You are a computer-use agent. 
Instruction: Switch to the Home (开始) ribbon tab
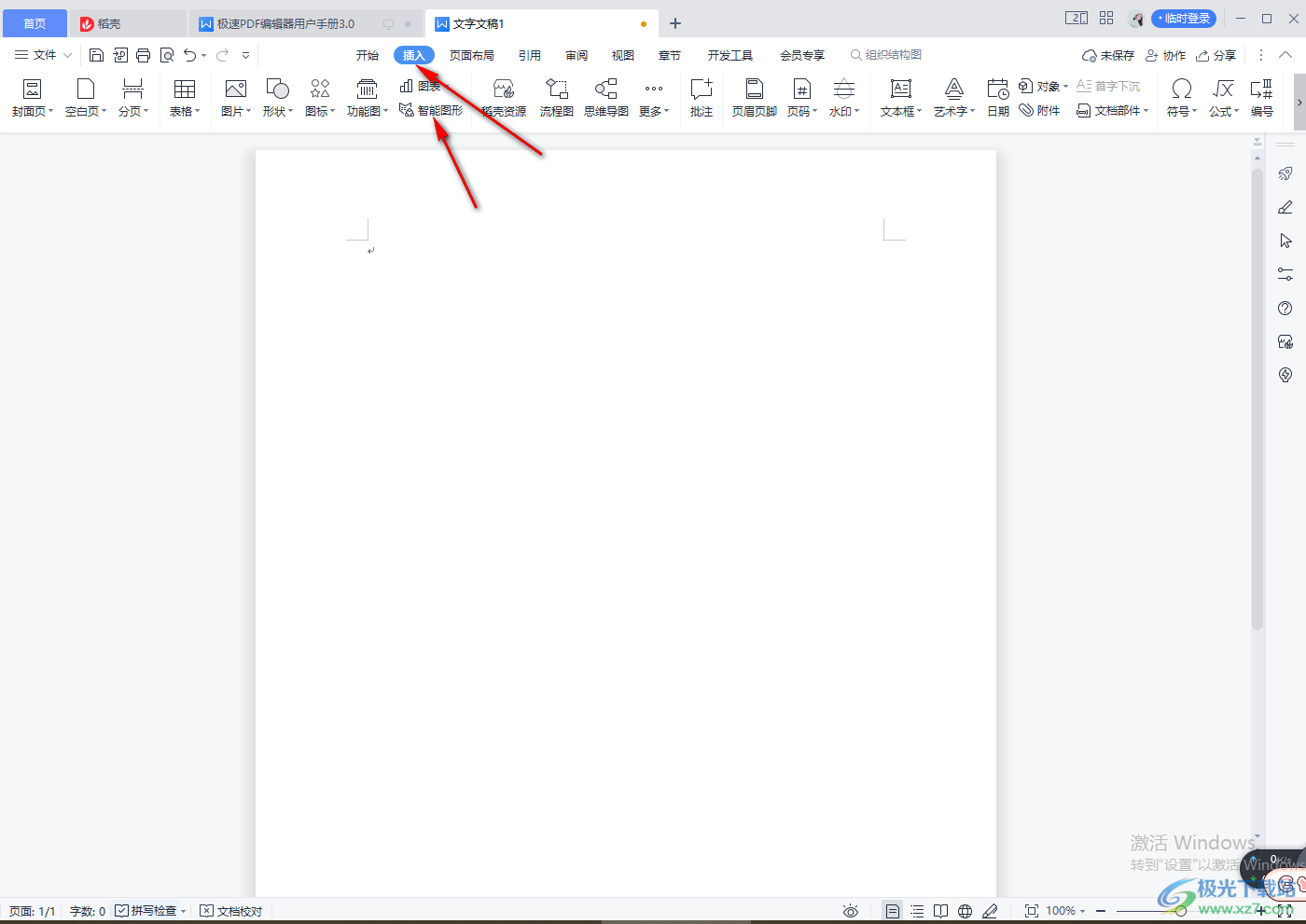tap(368, 55)
